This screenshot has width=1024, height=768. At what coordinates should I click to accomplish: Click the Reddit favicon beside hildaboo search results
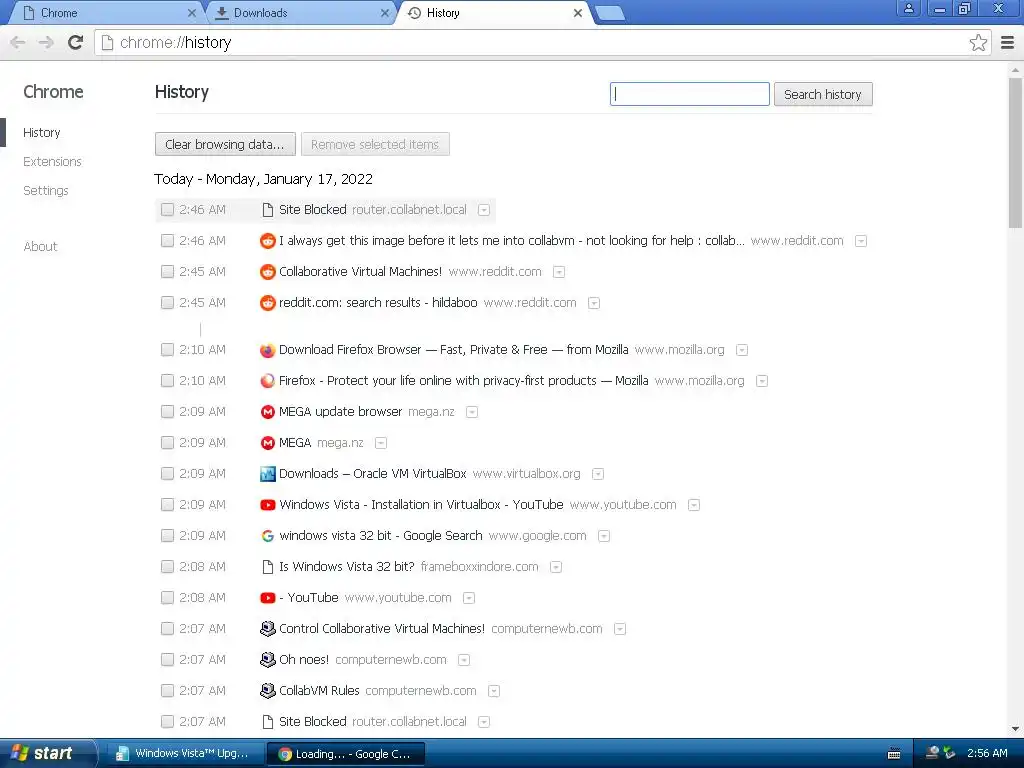click(268, 303)
